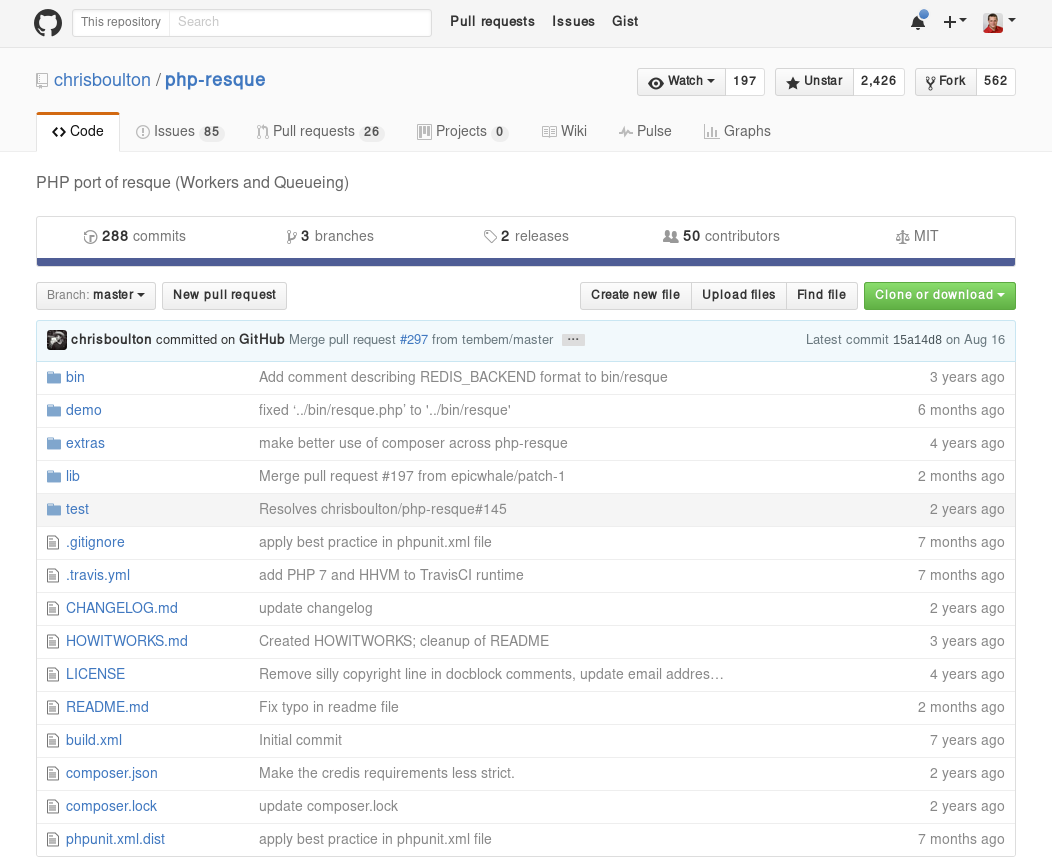1052x864 pixels.
Task: View the 50 contributors
Action: [x=721, y=236]
